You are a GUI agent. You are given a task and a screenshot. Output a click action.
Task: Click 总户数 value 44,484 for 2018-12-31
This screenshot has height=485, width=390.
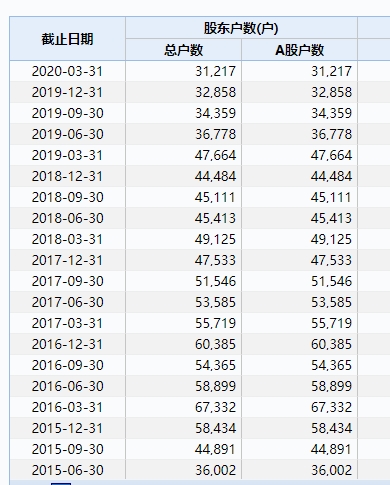click(215, 176)
